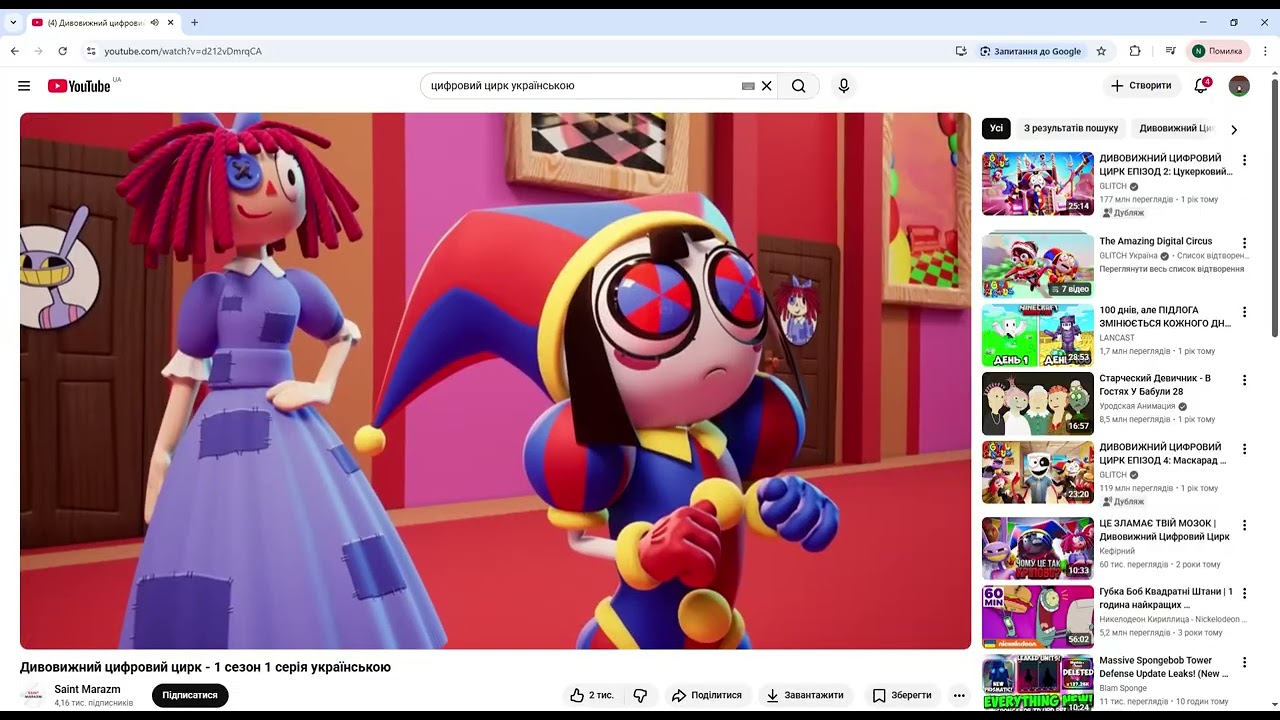
Task: Select the Дивовижний Ци... filter chip
Action: [1176, 128]
